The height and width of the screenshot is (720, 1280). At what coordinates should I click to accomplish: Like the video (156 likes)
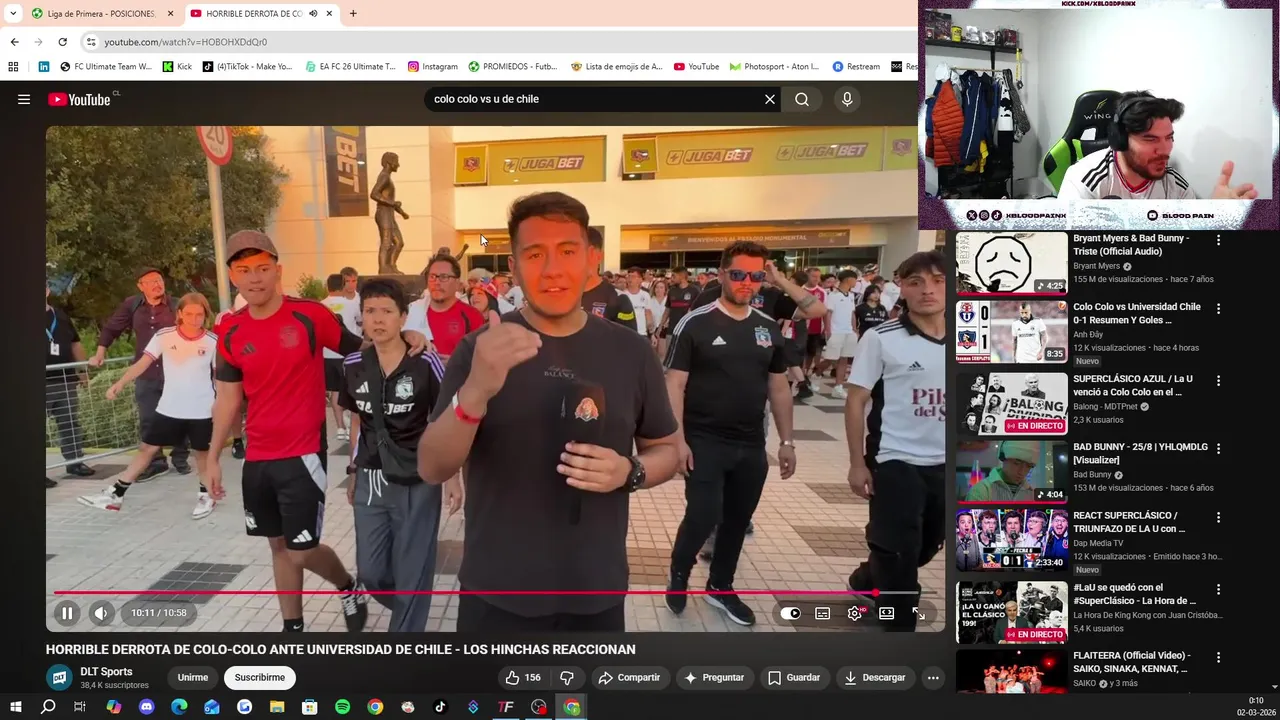[x=523, y=678]
